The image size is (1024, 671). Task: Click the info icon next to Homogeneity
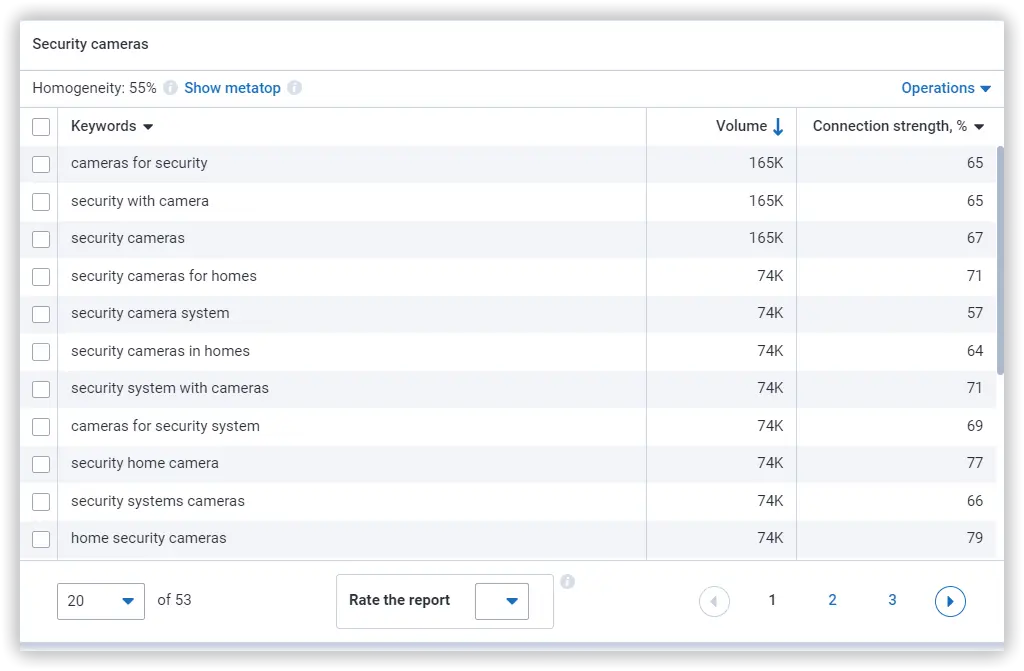pyautogui.click(x=170, y=88)
